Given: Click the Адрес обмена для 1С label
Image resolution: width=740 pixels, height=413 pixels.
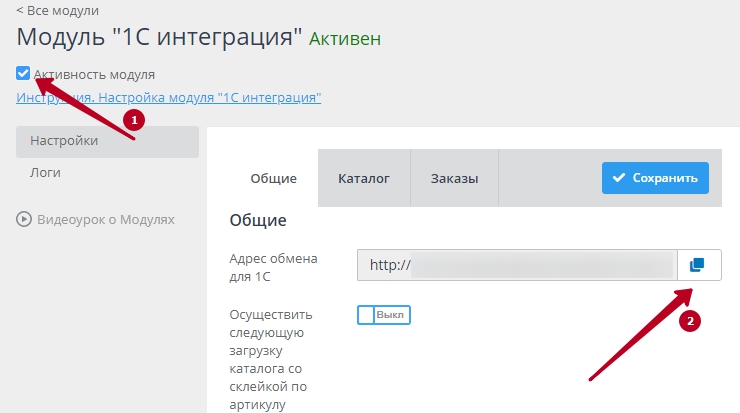Looking at the screenshot, I should point(273,266).
